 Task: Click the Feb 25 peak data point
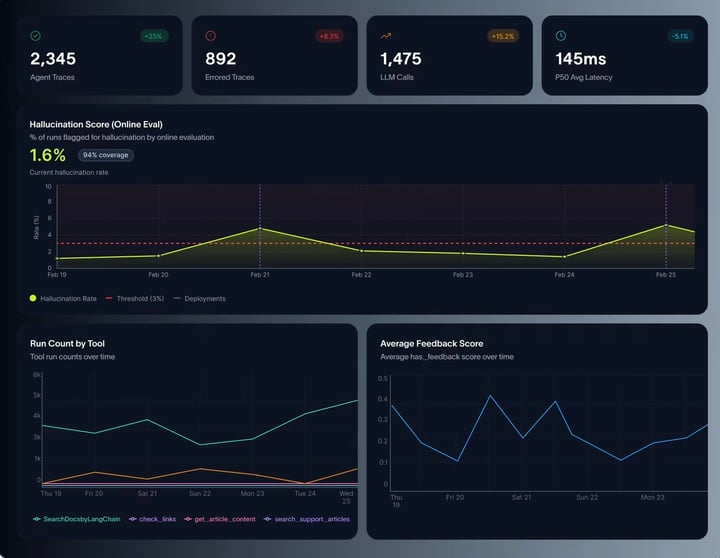tap(666, 225)
